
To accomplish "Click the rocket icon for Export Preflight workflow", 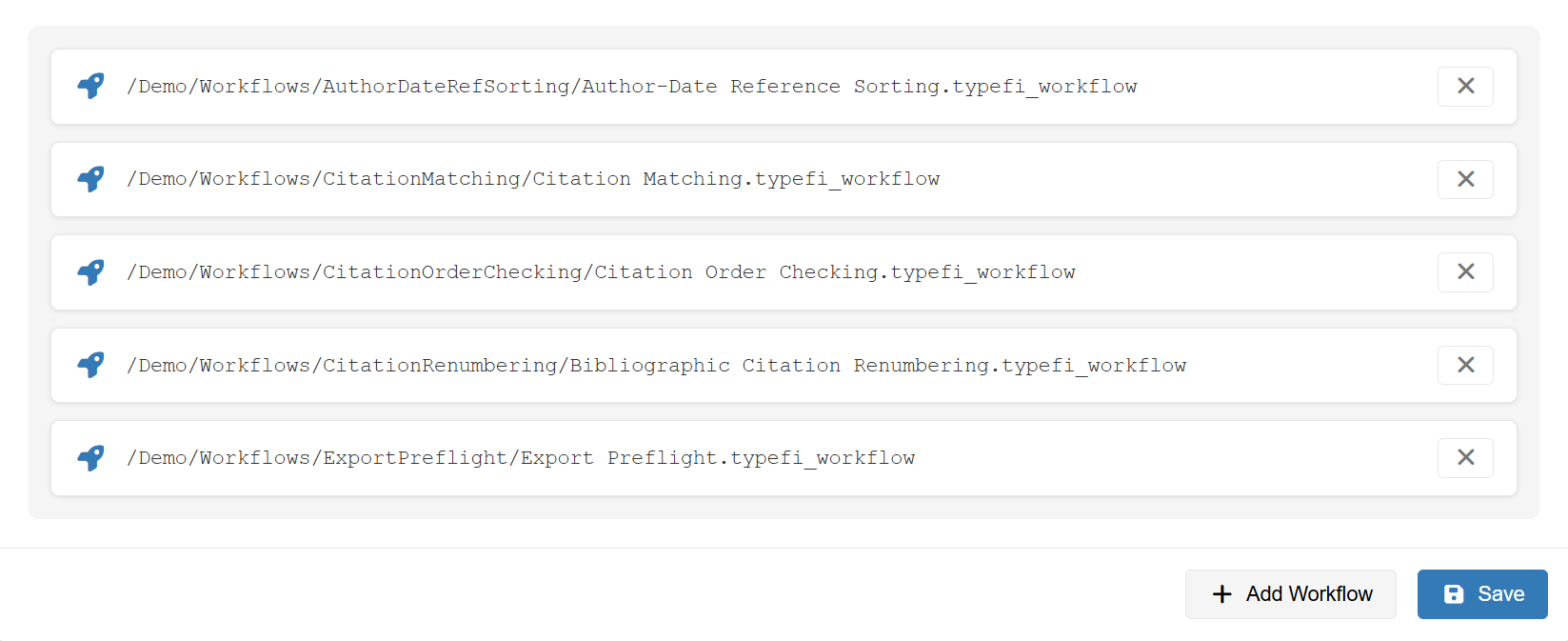I will [x=90, y=457].
